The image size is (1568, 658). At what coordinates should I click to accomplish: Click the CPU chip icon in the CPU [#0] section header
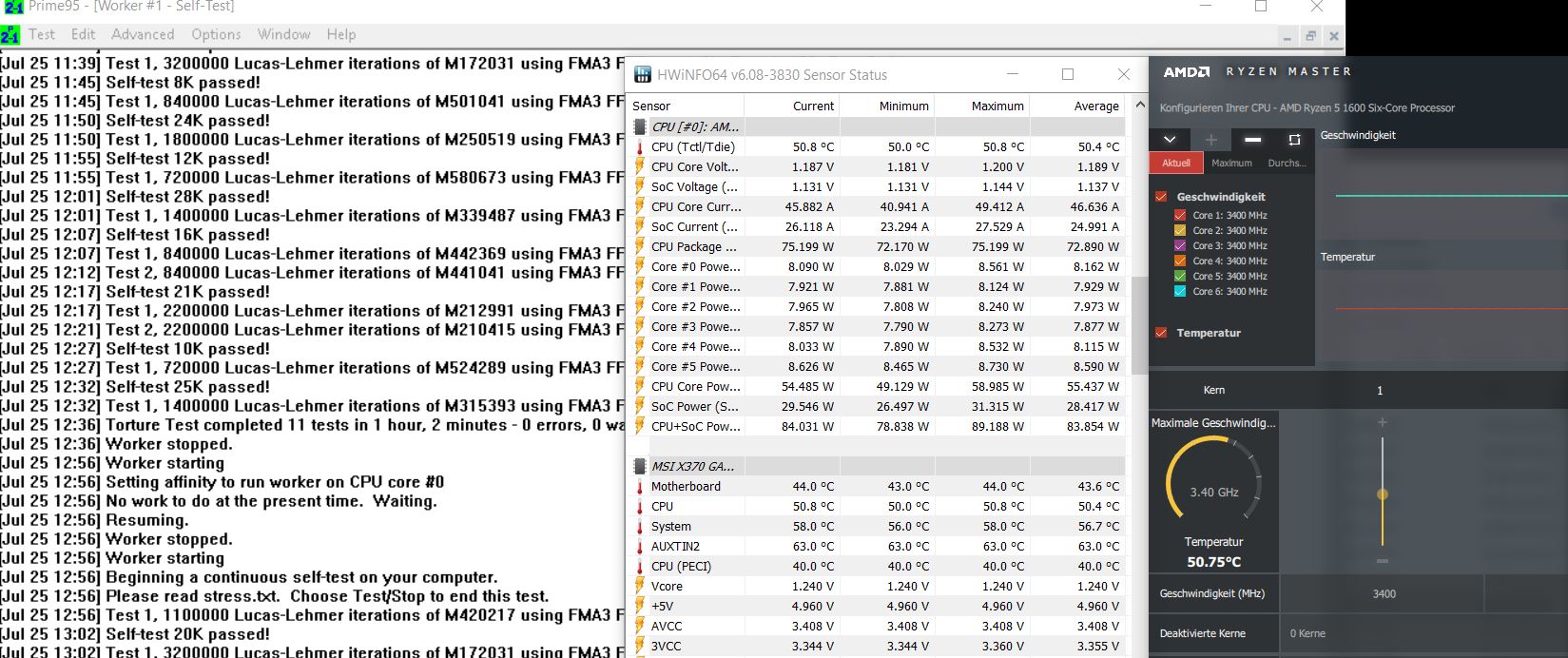point(640,126)
